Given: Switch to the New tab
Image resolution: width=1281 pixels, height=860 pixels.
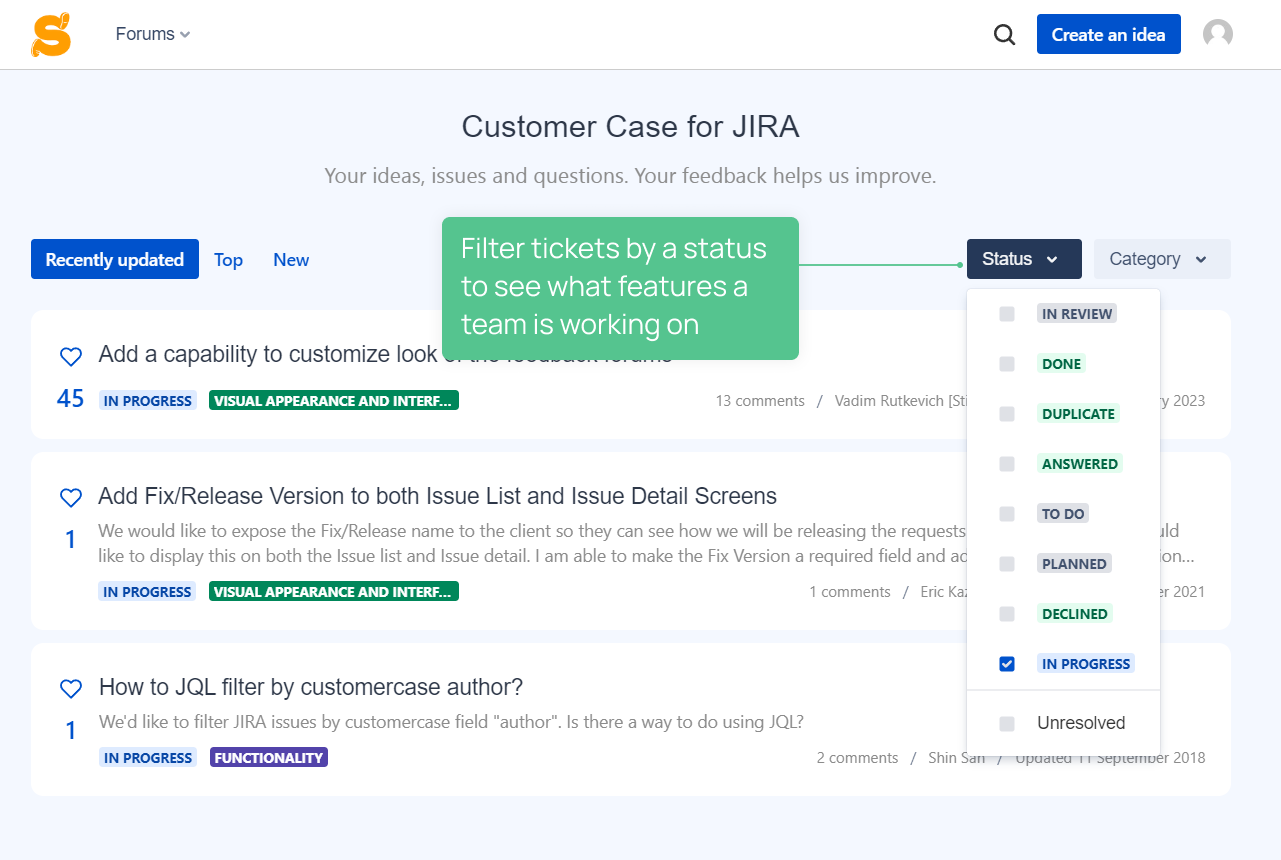Looking at the screenshot, I should (291, 260).
